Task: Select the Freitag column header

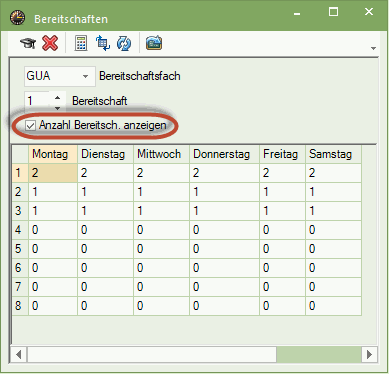Action: (x=282, y=154)
